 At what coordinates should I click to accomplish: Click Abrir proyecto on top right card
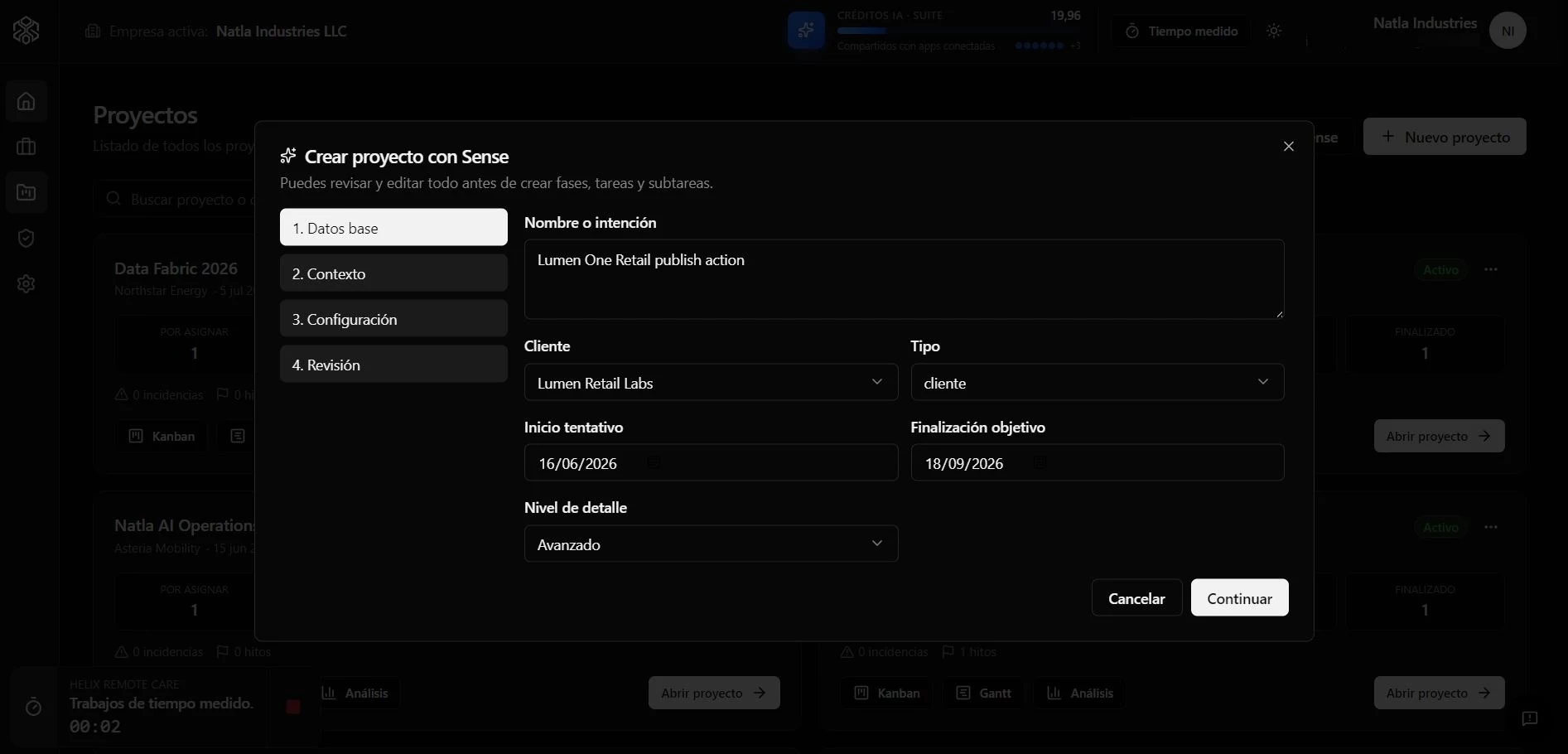1439,436
